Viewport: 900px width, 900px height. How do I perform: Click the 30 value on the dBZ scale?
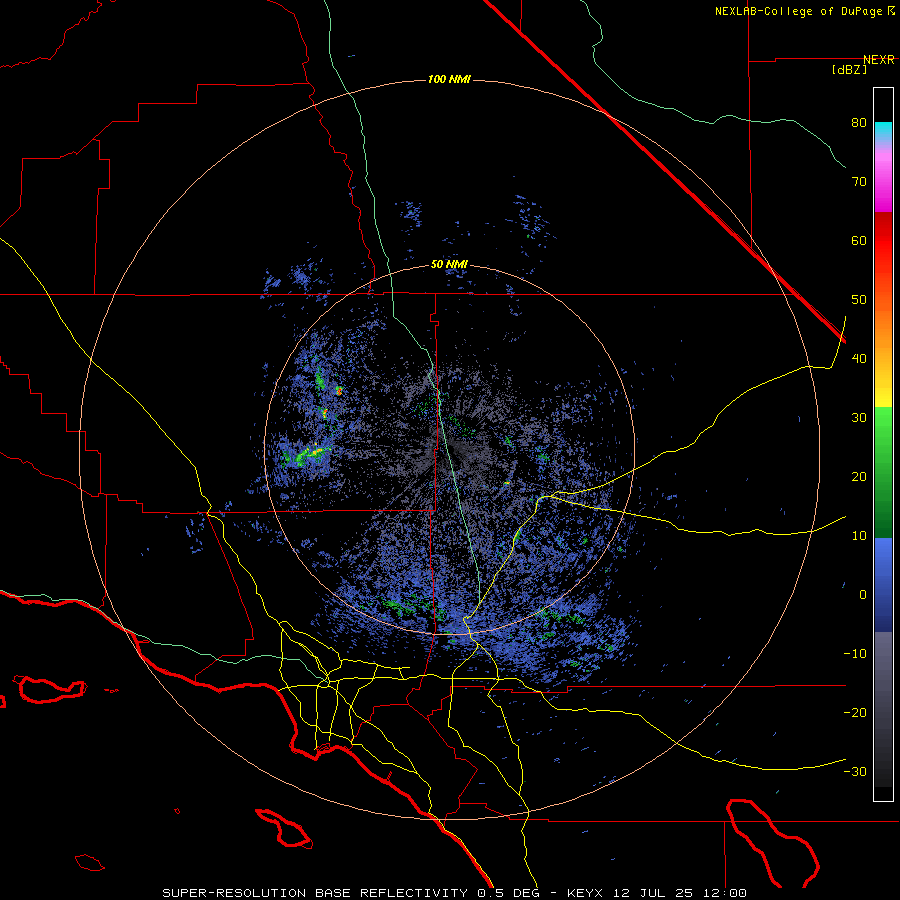pyautogui.click(x=859, y=417)
